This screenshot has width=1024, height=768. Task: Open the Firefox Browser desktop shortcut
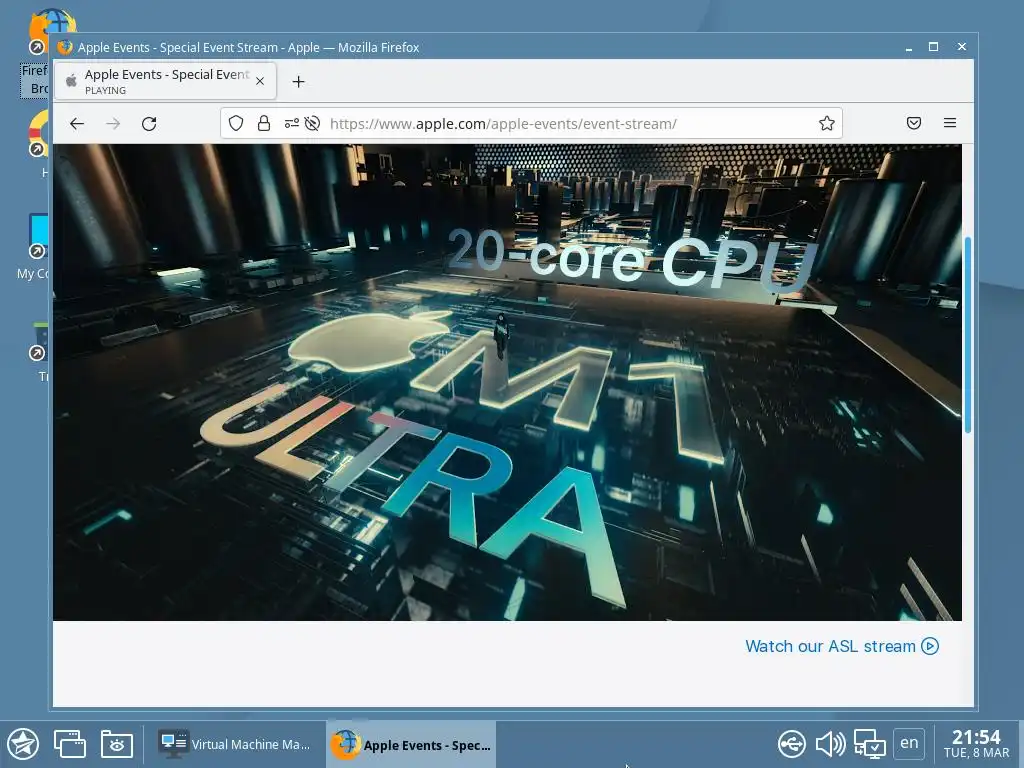36,52
